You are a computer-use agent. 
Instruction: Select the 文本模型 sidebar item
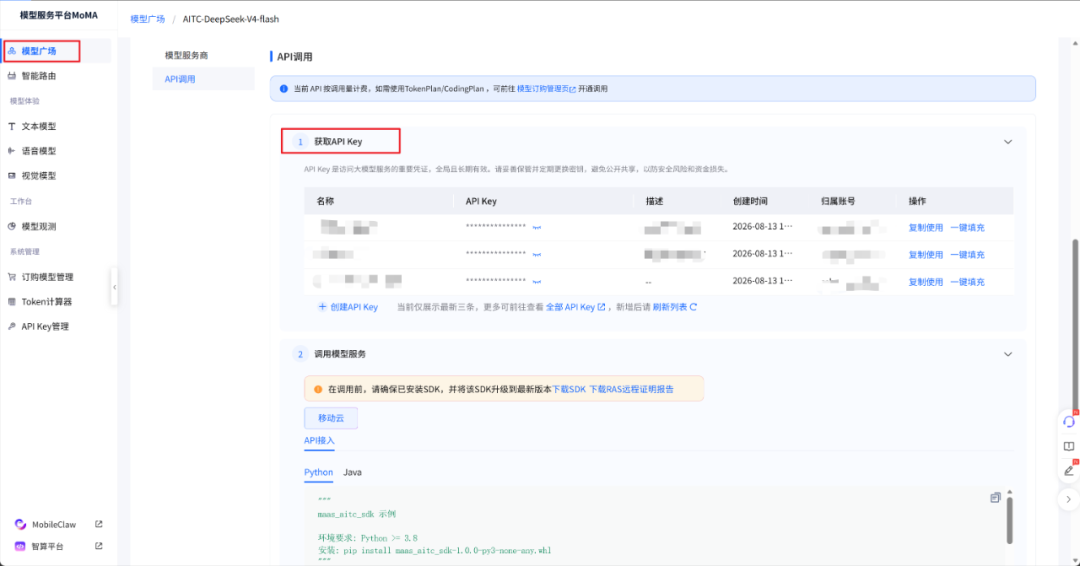[39, 126]
